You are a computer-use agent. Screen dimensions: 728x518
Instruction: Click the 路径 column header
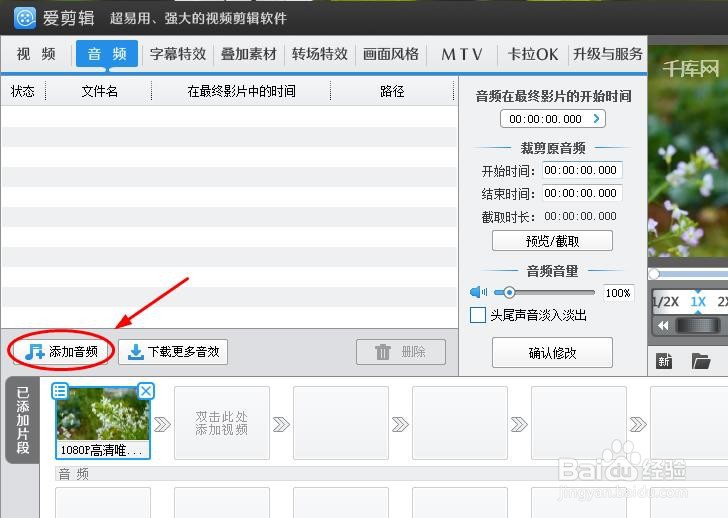coord(392,91)
